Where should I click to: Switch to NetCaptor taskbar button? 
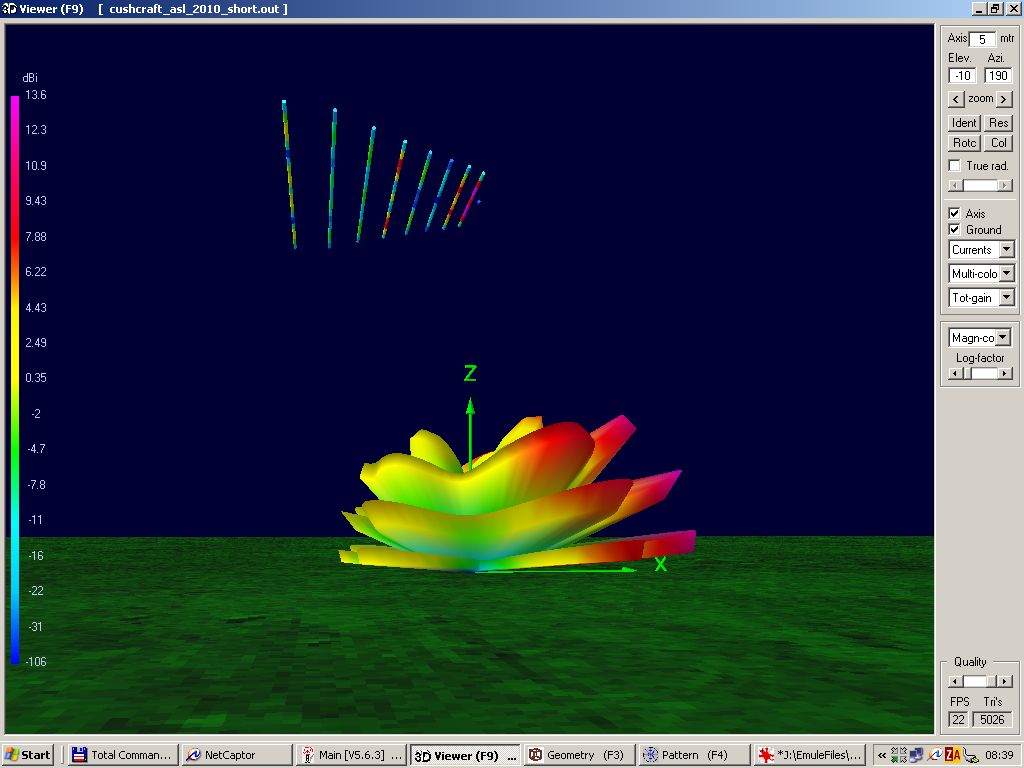[x=237, y=755]
